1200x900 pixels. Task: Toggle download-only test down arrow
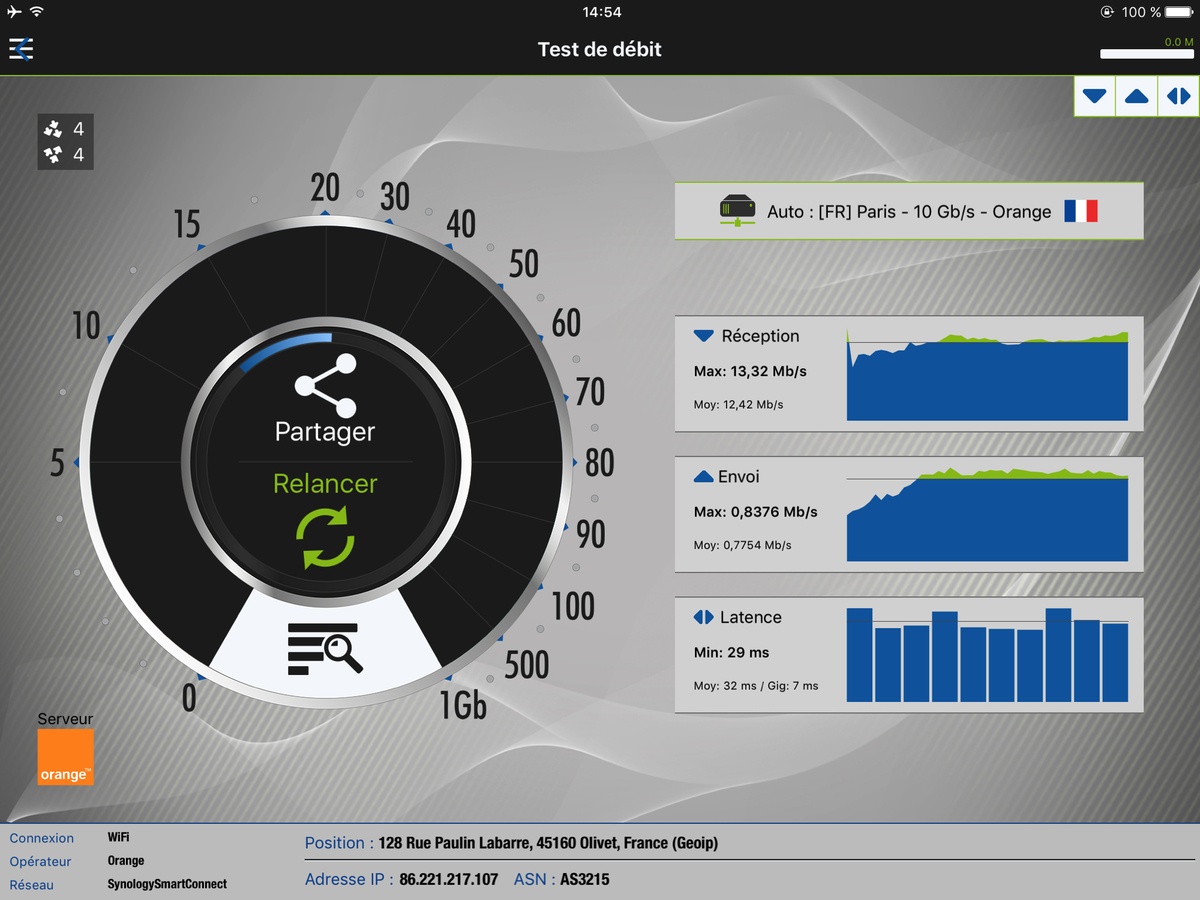tap(1095, 97)
